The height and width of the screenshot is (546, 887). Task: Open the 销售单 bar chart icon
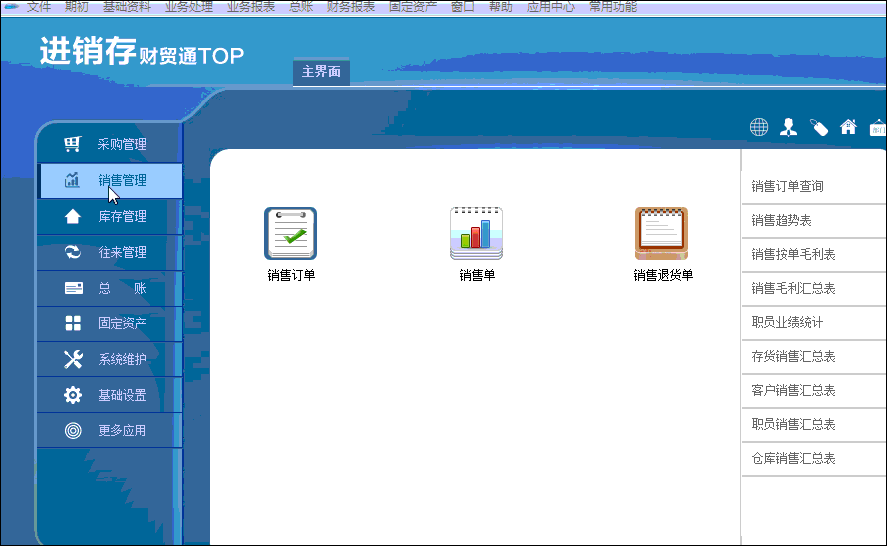476,234
